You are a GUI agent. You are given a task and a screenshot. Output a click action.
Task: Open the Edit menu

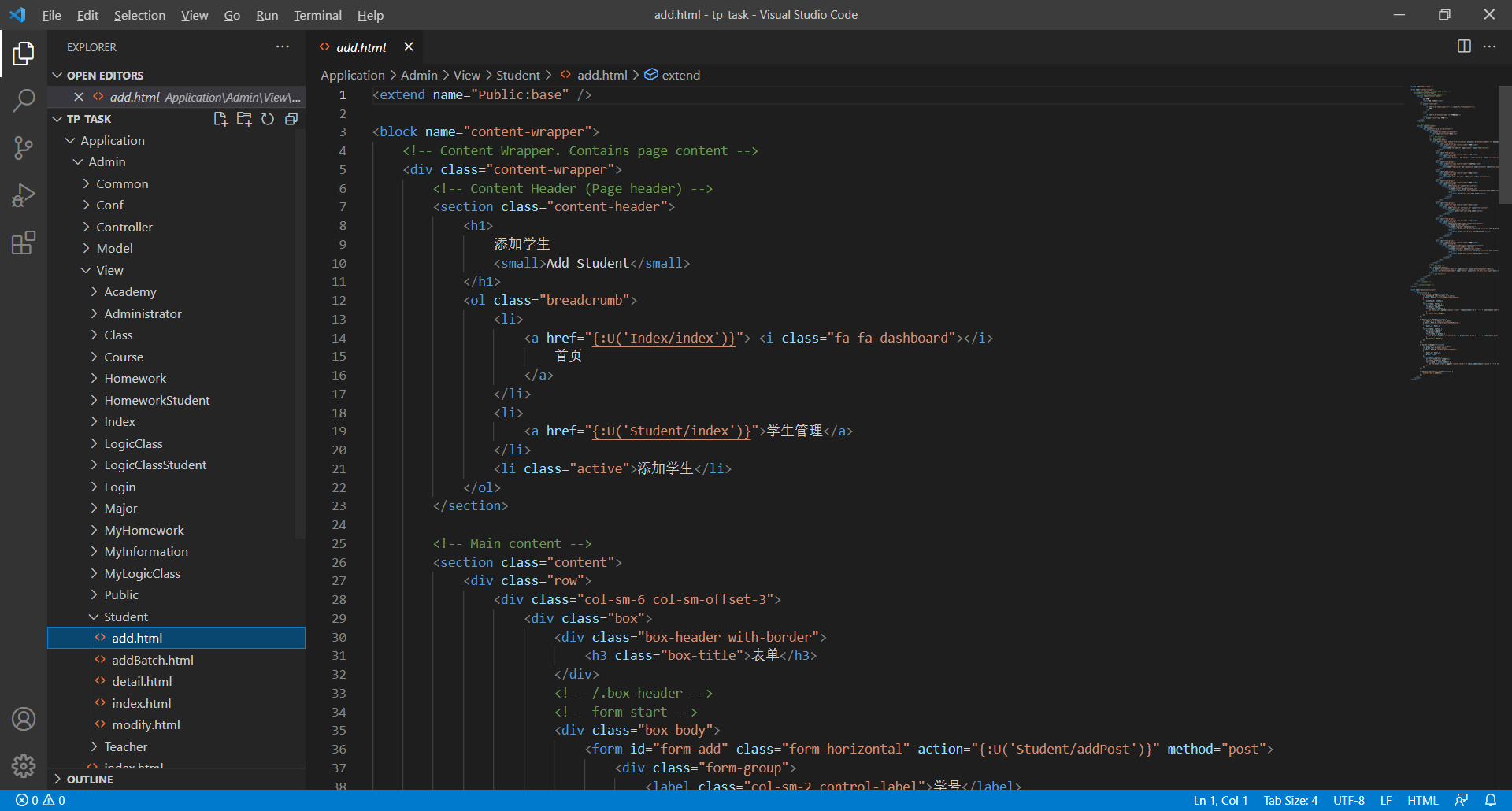point(87,15)
